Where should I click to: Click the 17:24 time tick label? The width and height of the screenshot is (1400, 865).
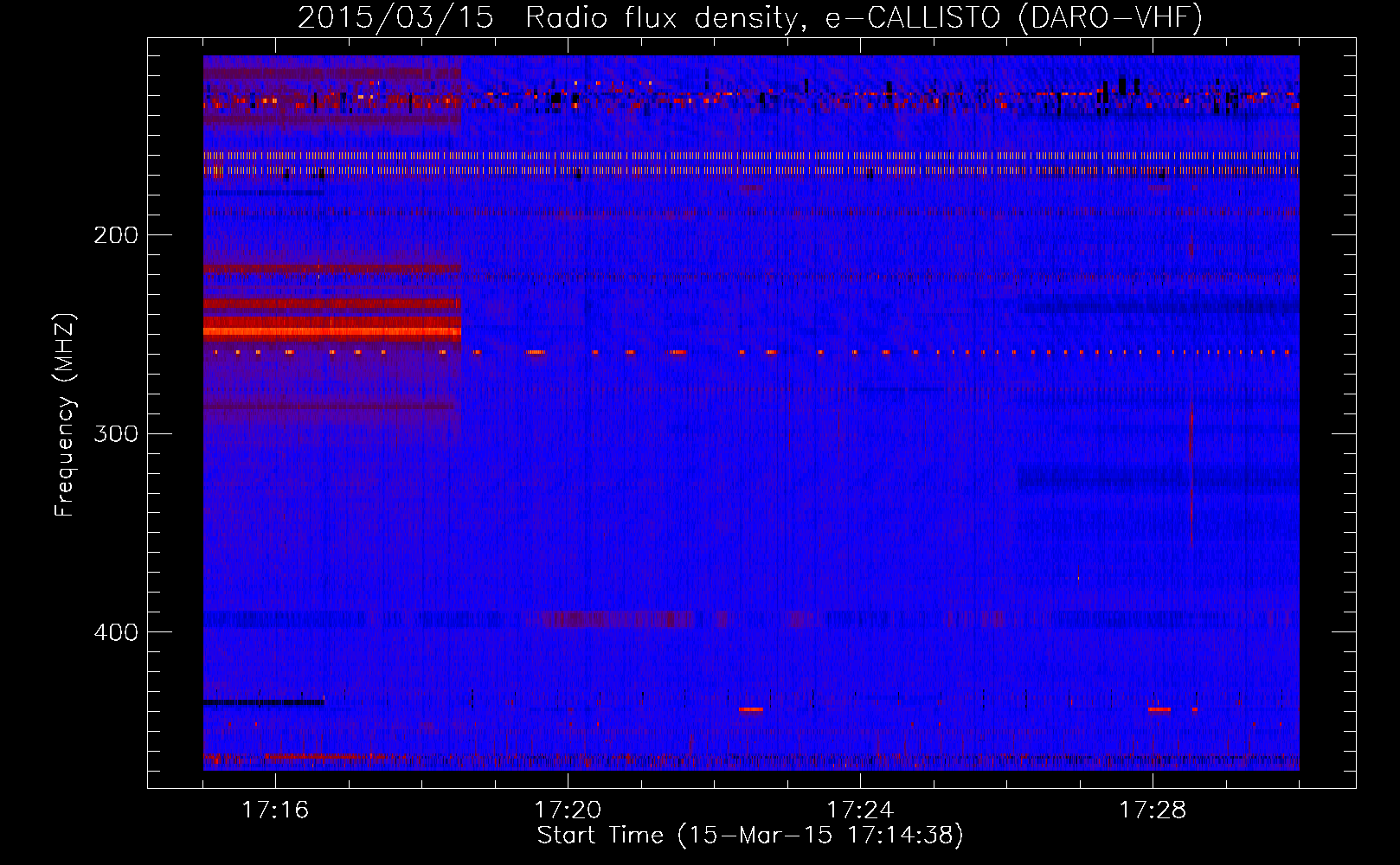click(860, 810)
